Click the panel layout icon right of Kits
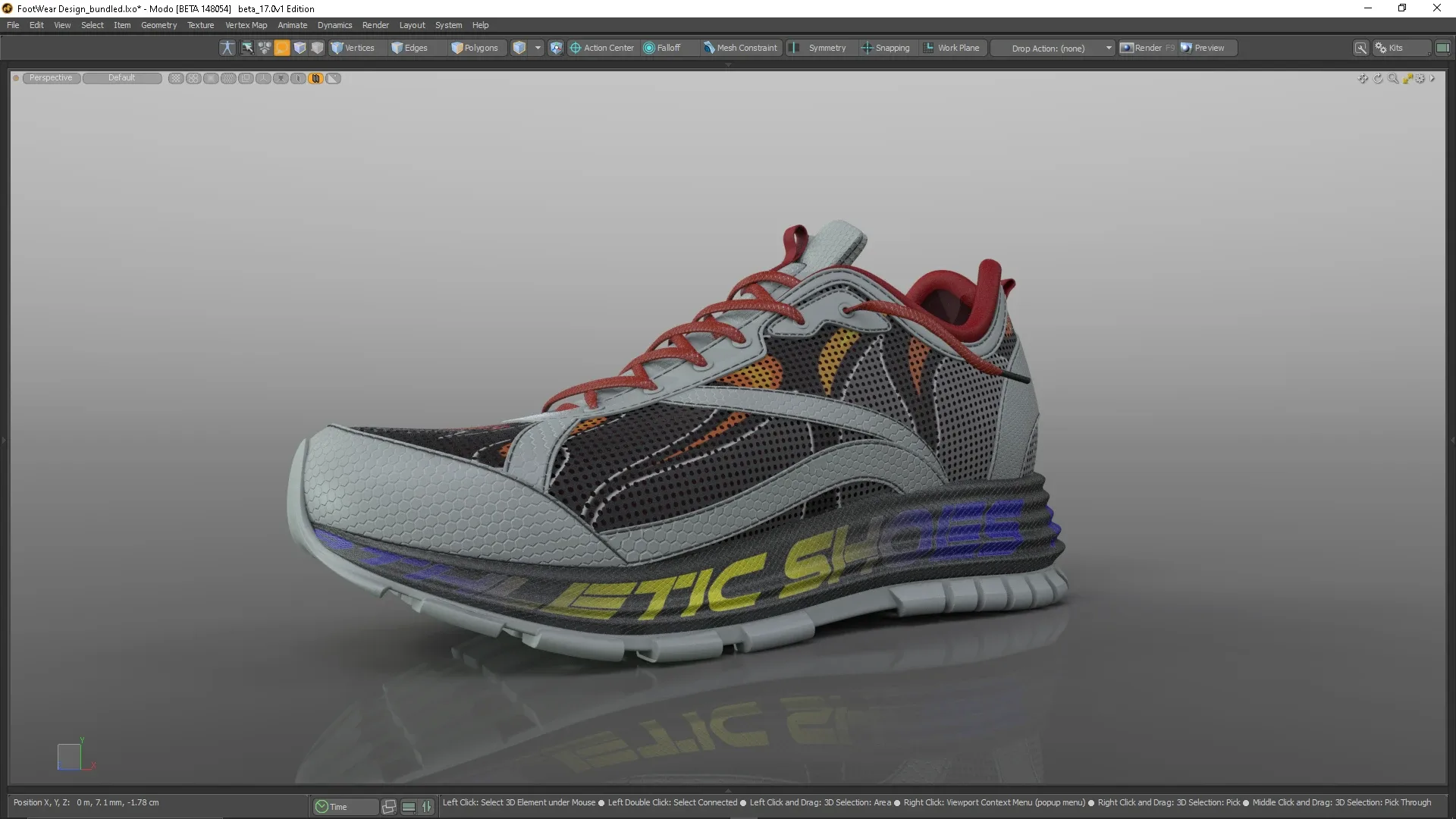 click(1442, 48)
